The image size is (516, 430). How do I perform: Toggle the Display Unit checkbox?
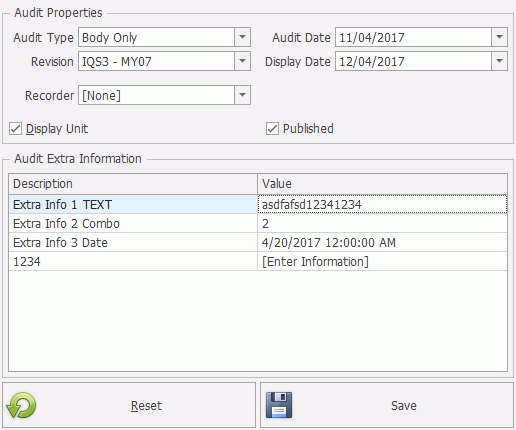coord(15,129)
